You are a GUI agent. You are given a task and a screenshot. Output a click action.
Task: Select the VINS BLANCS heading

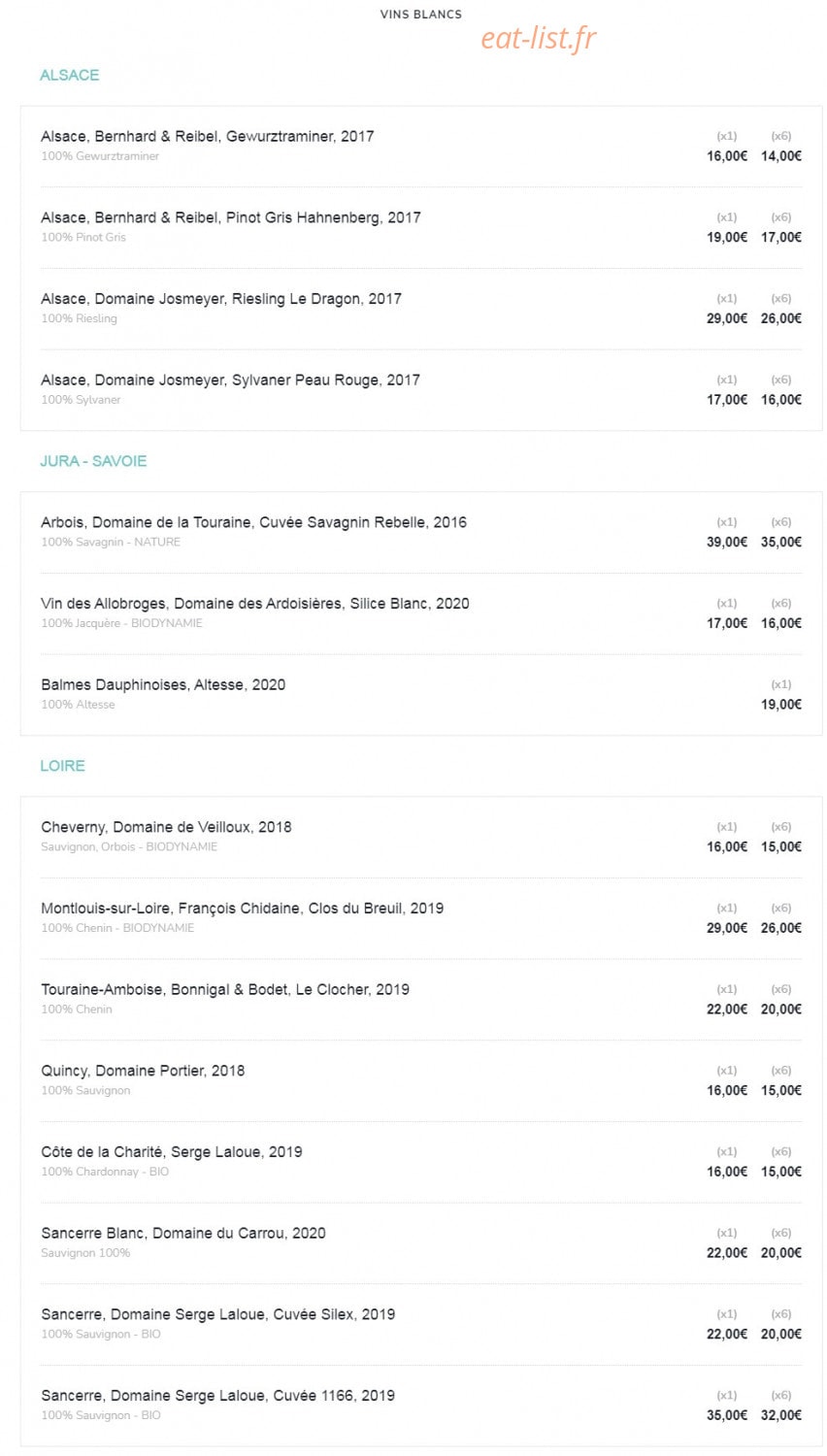pyautogui.click(x=420, y=15)
